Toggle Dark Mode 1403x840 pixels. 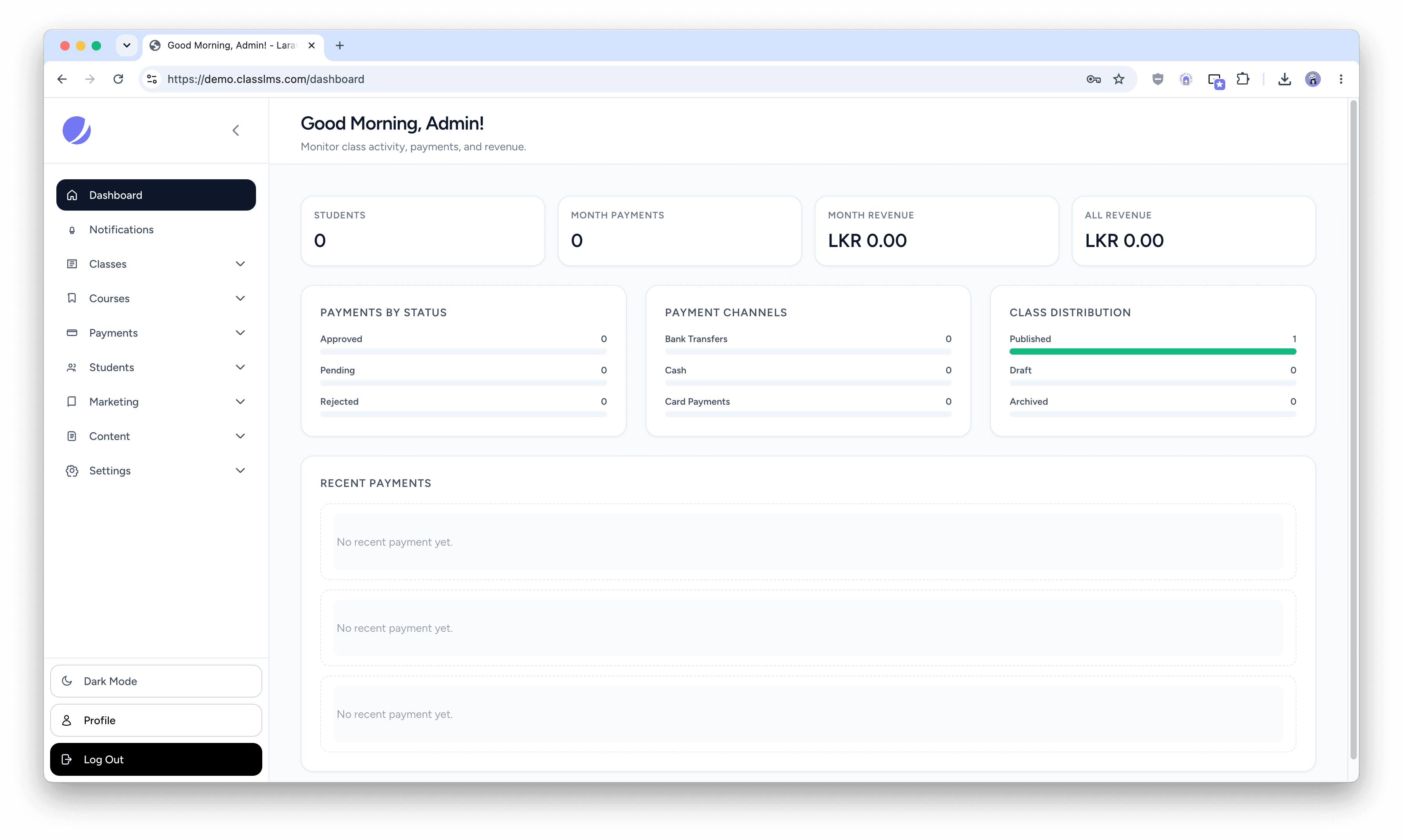pyautogui.click(x=156, y=681)
